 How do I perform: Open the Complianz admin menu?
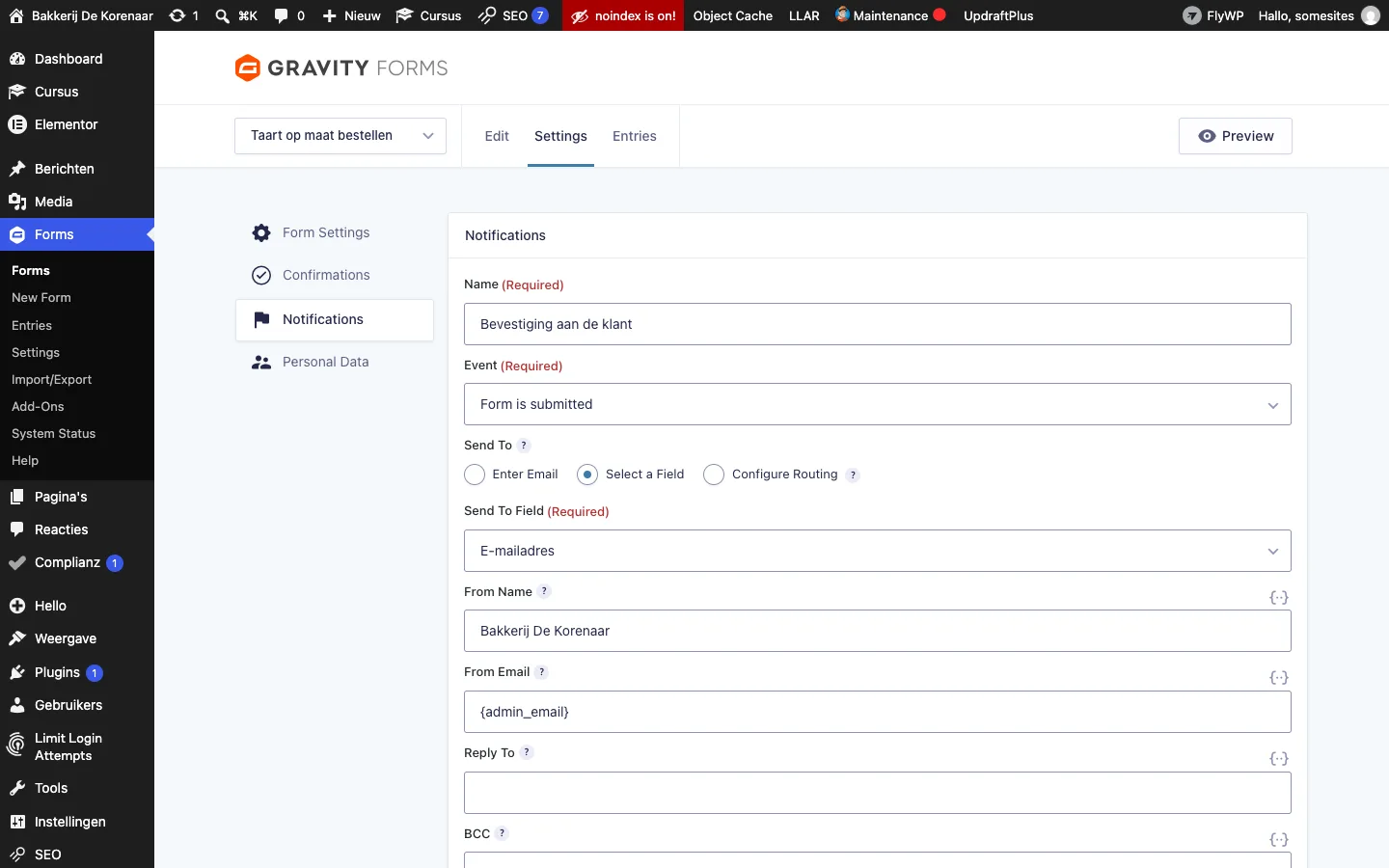pyautogui.click(x=77, y=562)
